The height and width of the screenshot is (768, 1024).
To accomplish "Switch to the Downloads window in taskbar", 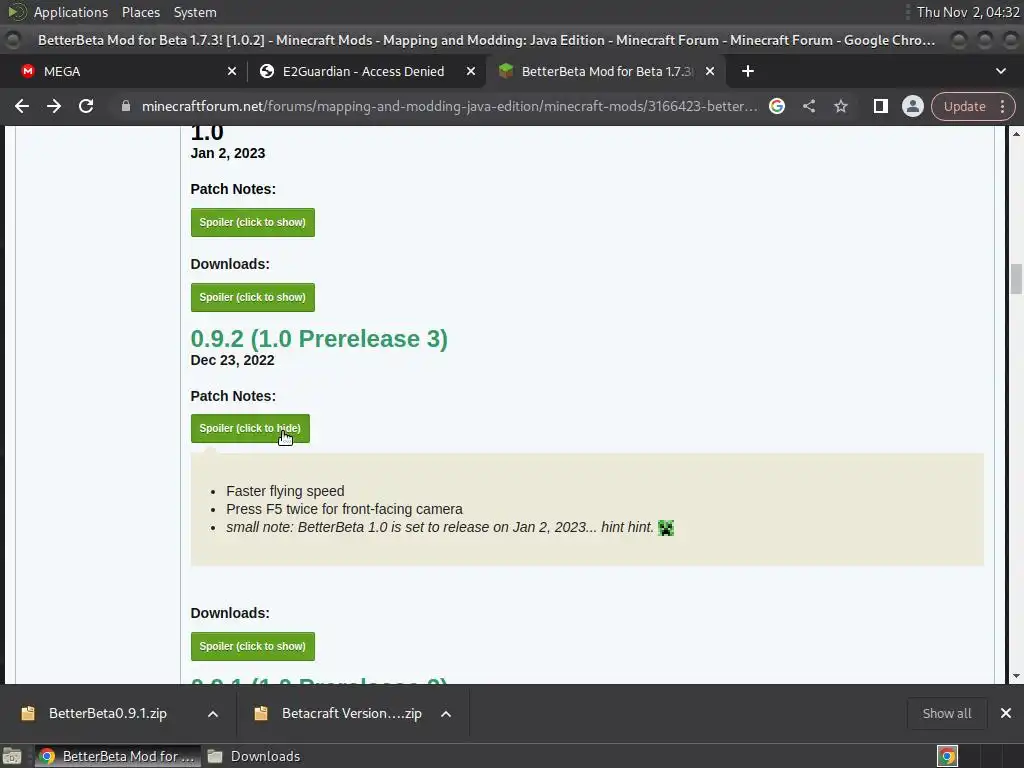I will click(x=254, y=756).
